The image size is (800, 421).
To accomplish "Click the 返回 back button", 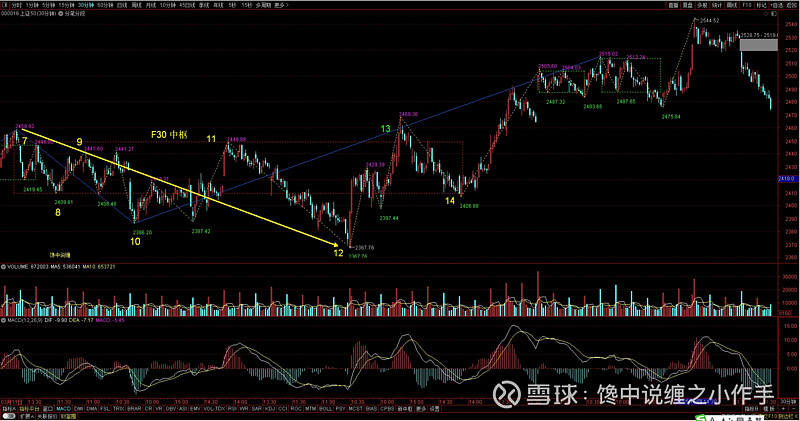I will (x=791, y=5).
